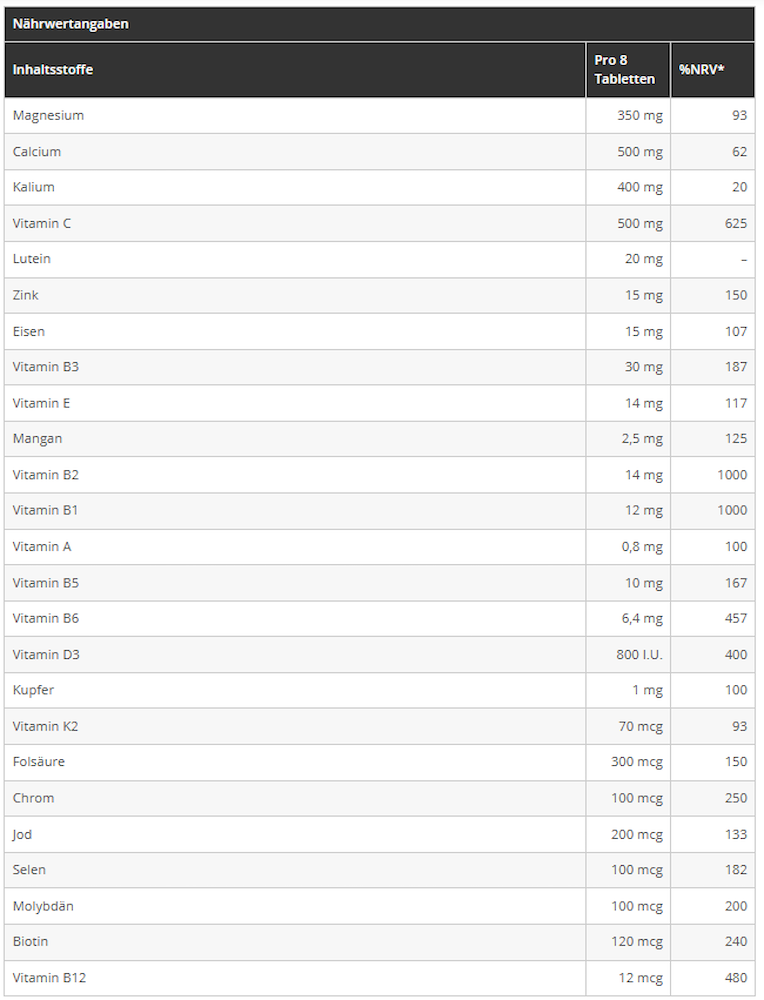Click the Folsäure ingredient name
The height and width of the screenshot is (1000, 764).
coord(39,762)
